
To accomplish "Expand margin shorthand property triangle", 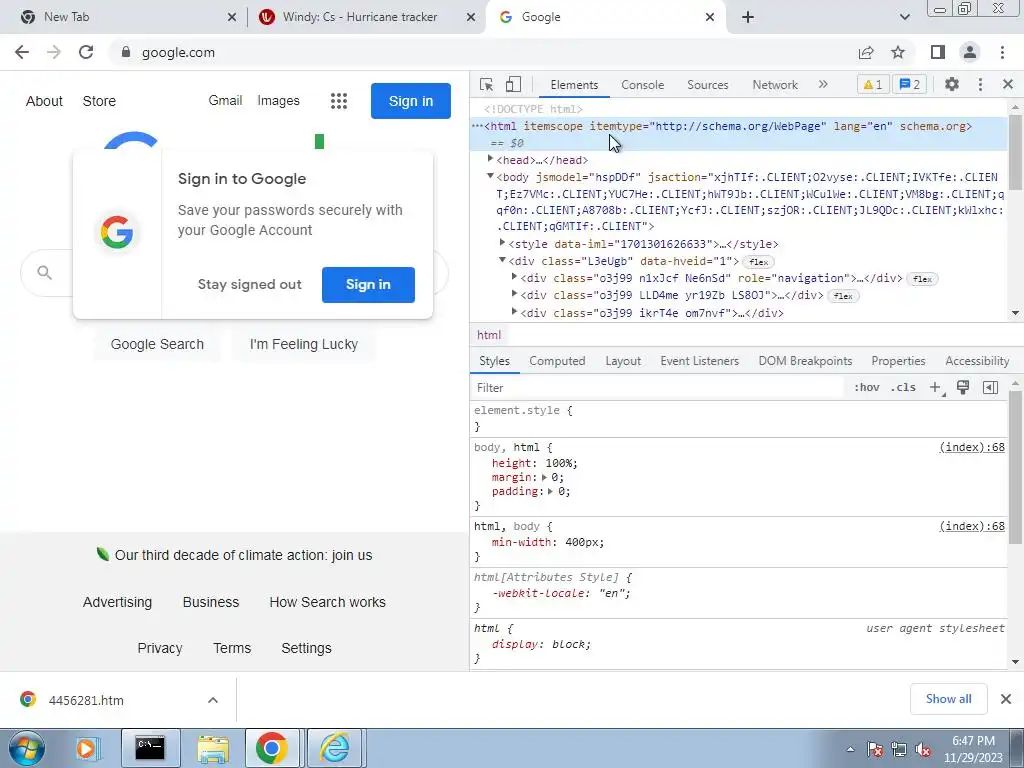I will [x=544, y=477].
